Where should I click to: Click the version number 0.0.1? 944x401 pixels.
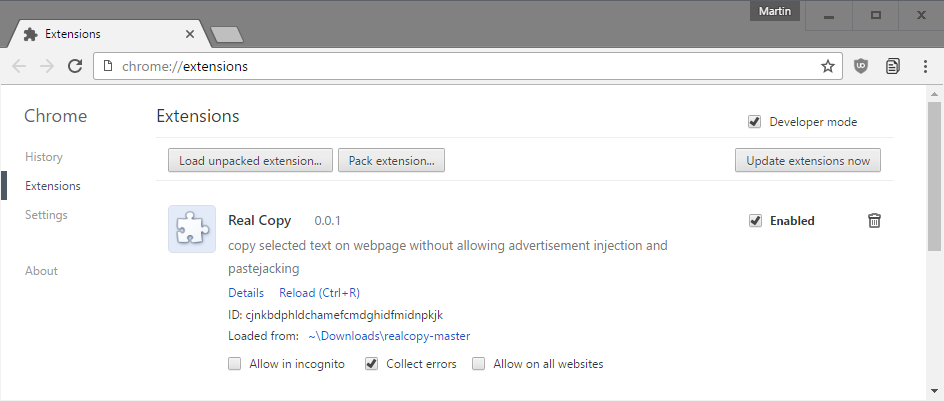(328, 221)
